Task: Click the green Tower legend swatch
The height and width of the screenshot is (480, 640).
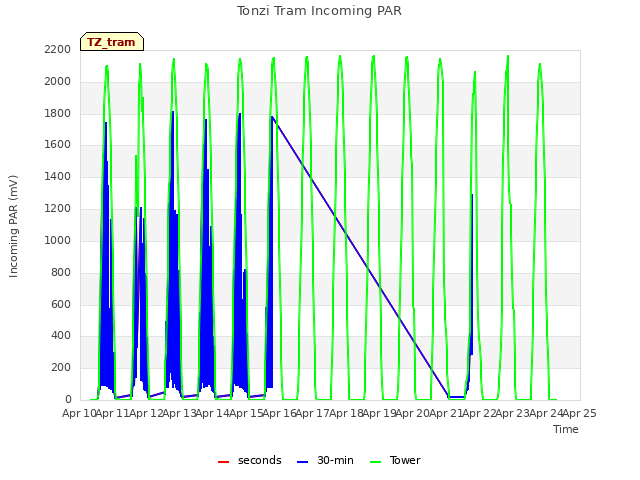Action: (375, 462)
